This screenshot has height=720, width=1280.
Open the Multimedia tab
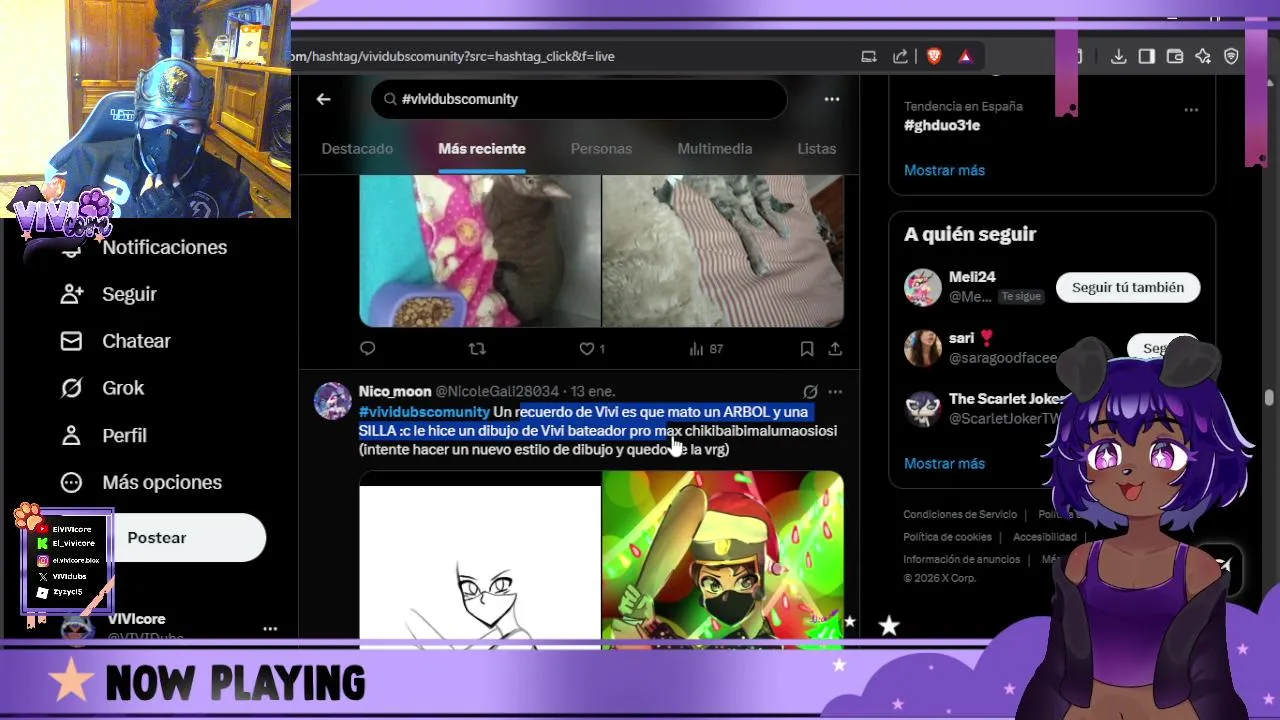(715, 148)
